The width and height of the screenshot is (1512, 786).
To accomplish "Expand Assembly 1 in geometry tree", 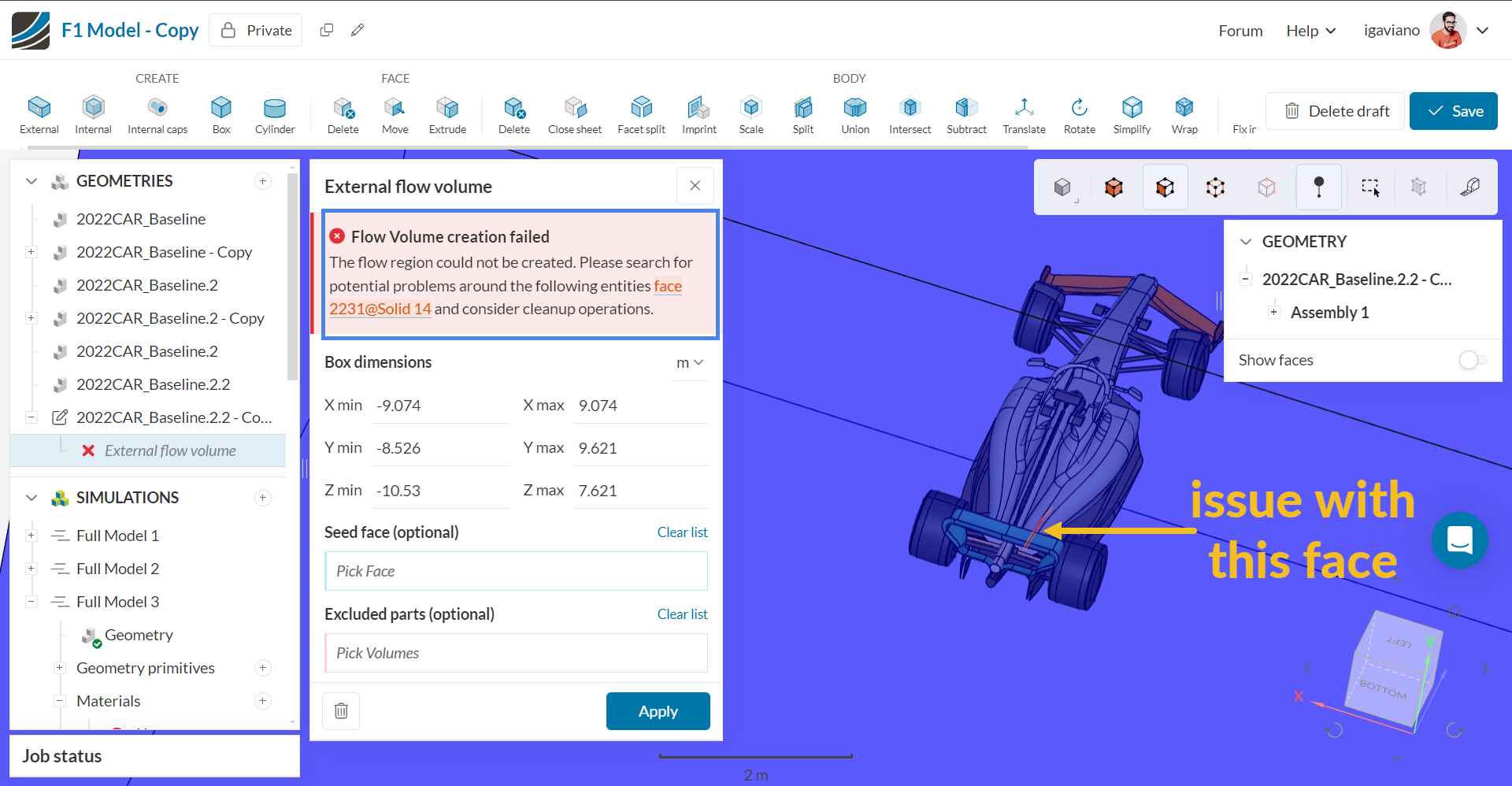I will point(1273,313).
